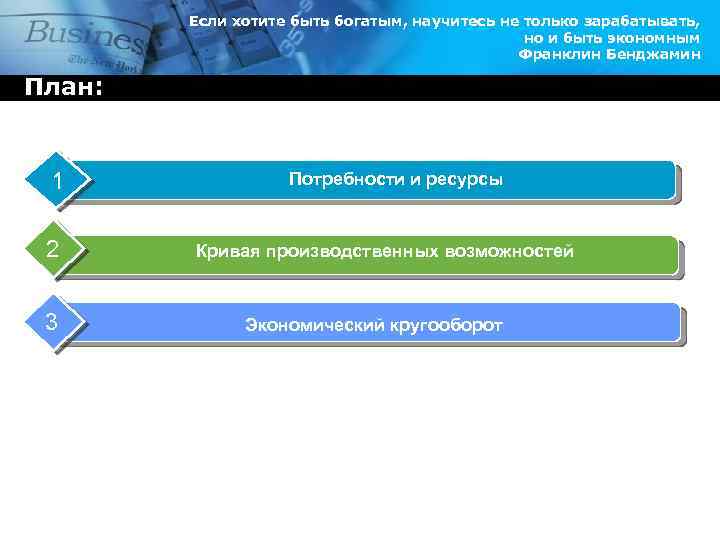Click the text 'но и быть экономным'
The width and height of the screenshot is (720, 540).
coord(612,38)
